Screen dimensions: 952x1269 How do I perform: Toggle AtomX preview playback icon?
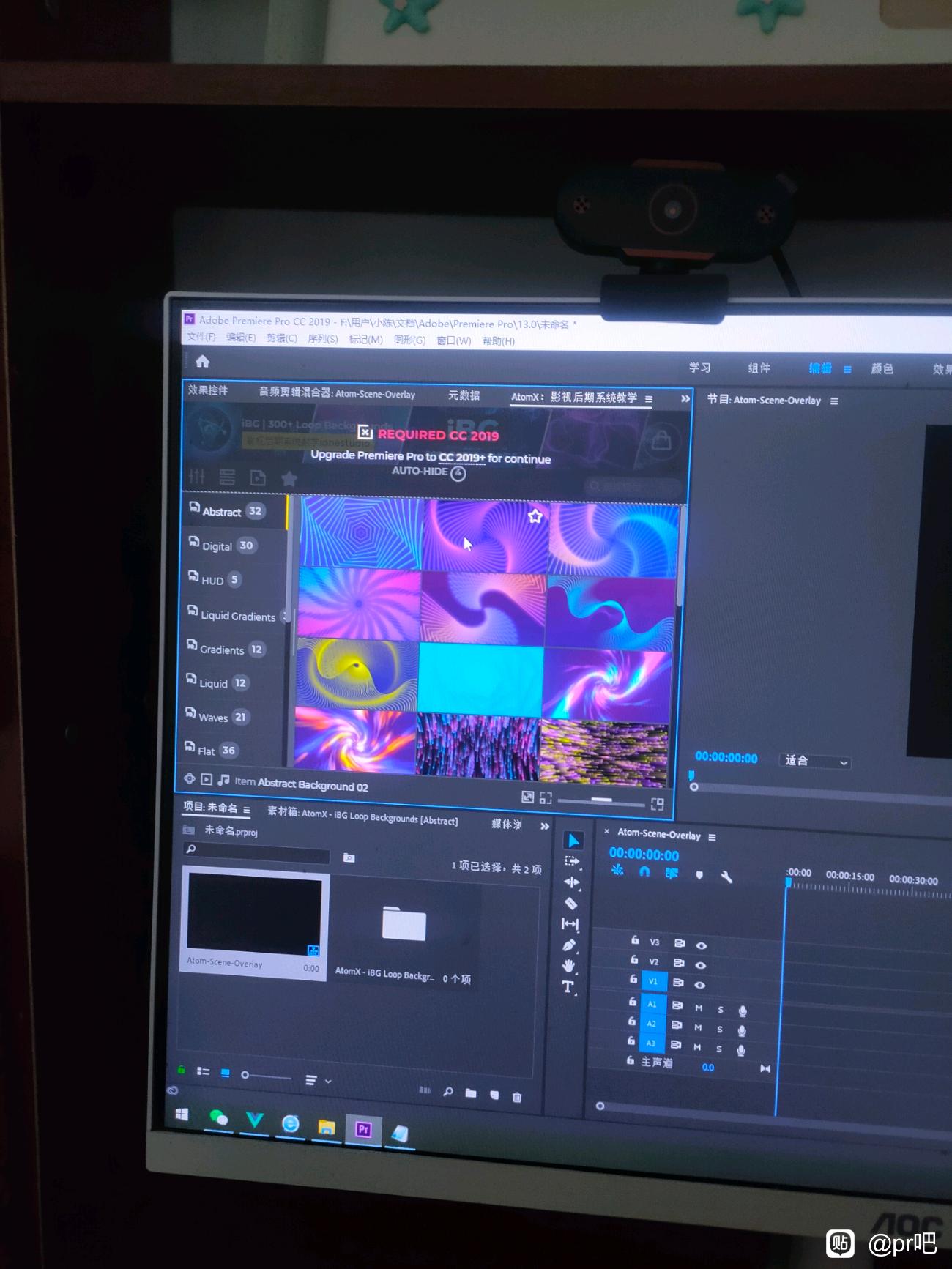pos(207,779)
